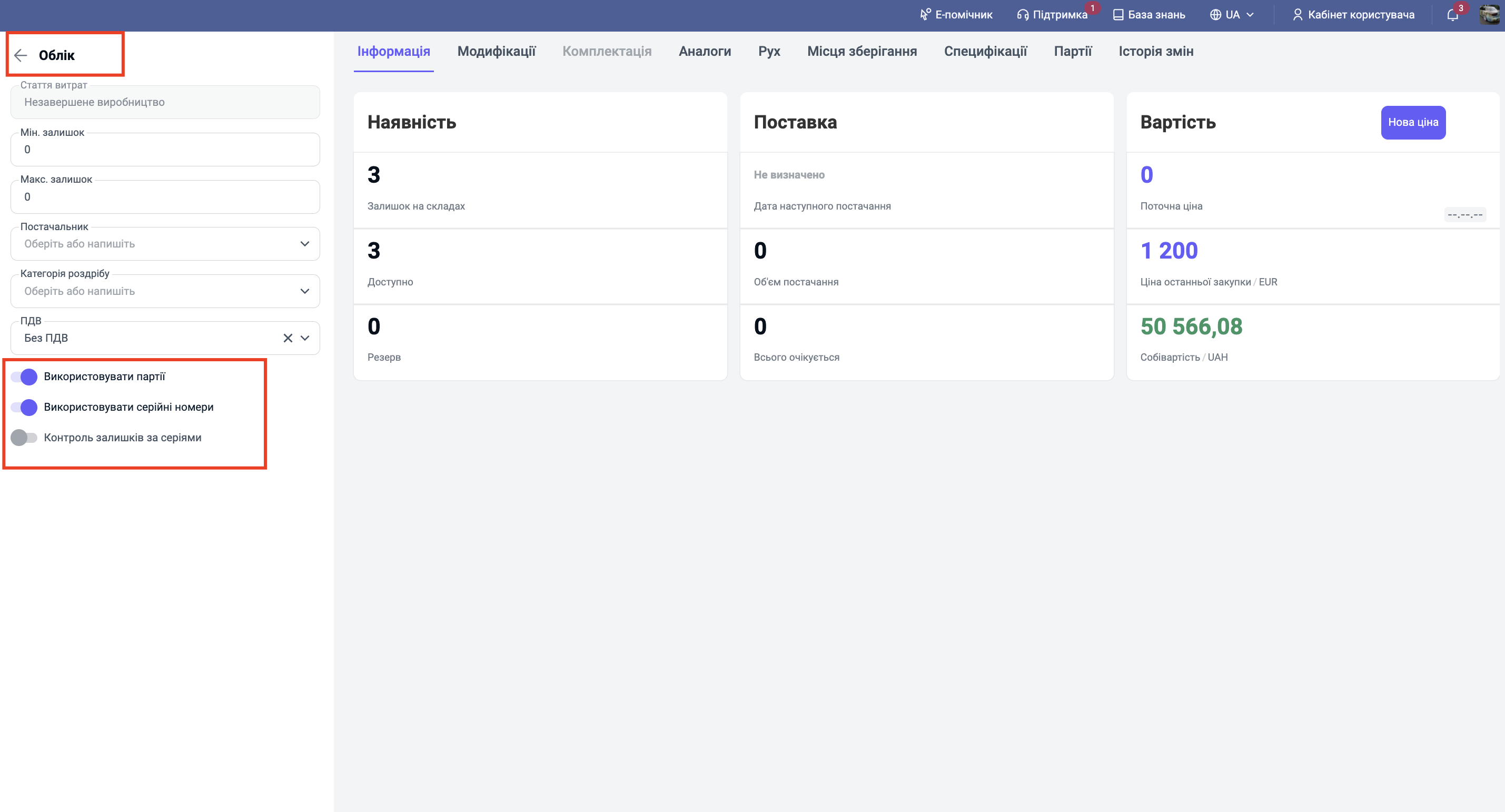
Task: Click the Е-помічник assistant icon
Action: tap(925, 15)
